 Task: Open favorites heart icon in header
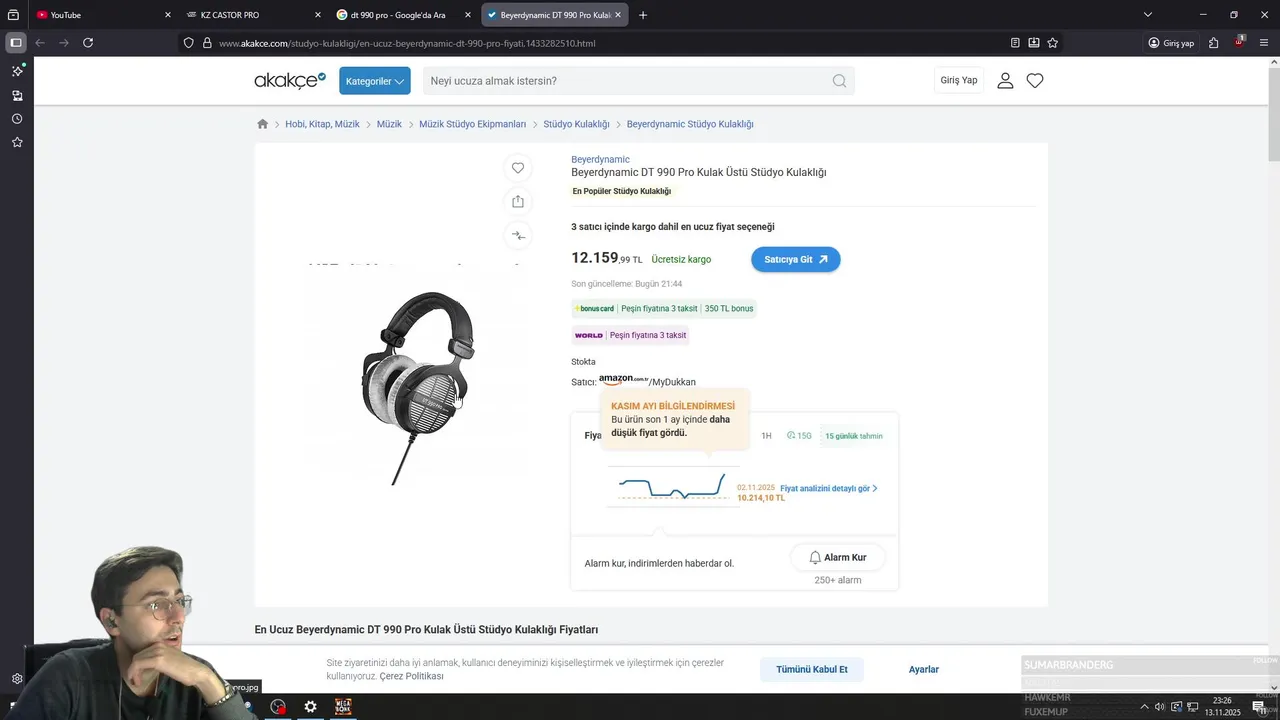tap(1035, 81)
